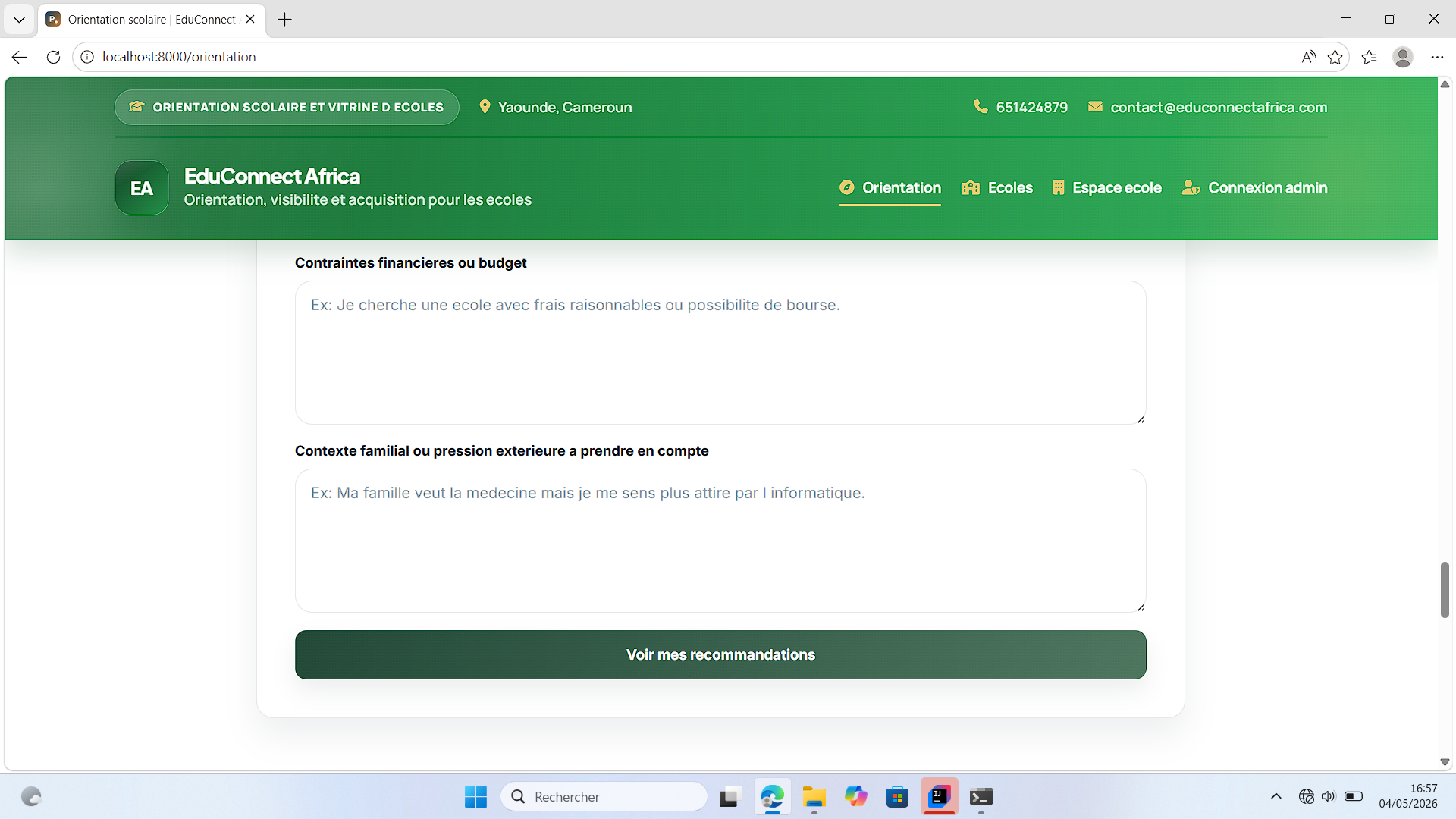Image resolution: width=1456 pixels, height=819 pixels.
Task: Go to the Orientation nav item
Action: [890, 187]
